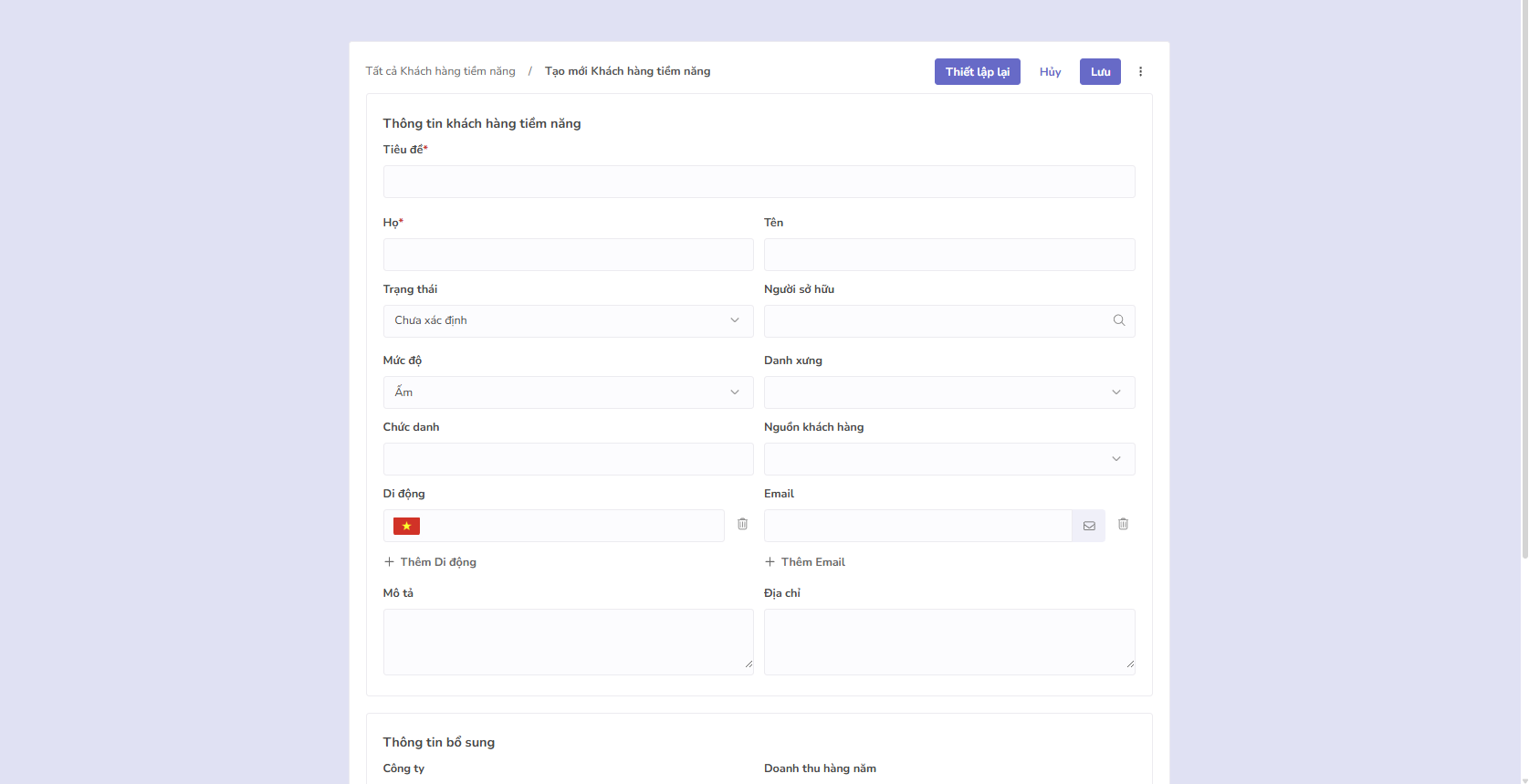
Task: Click the plus icon for Thêm Email
Action: point(770,562)
